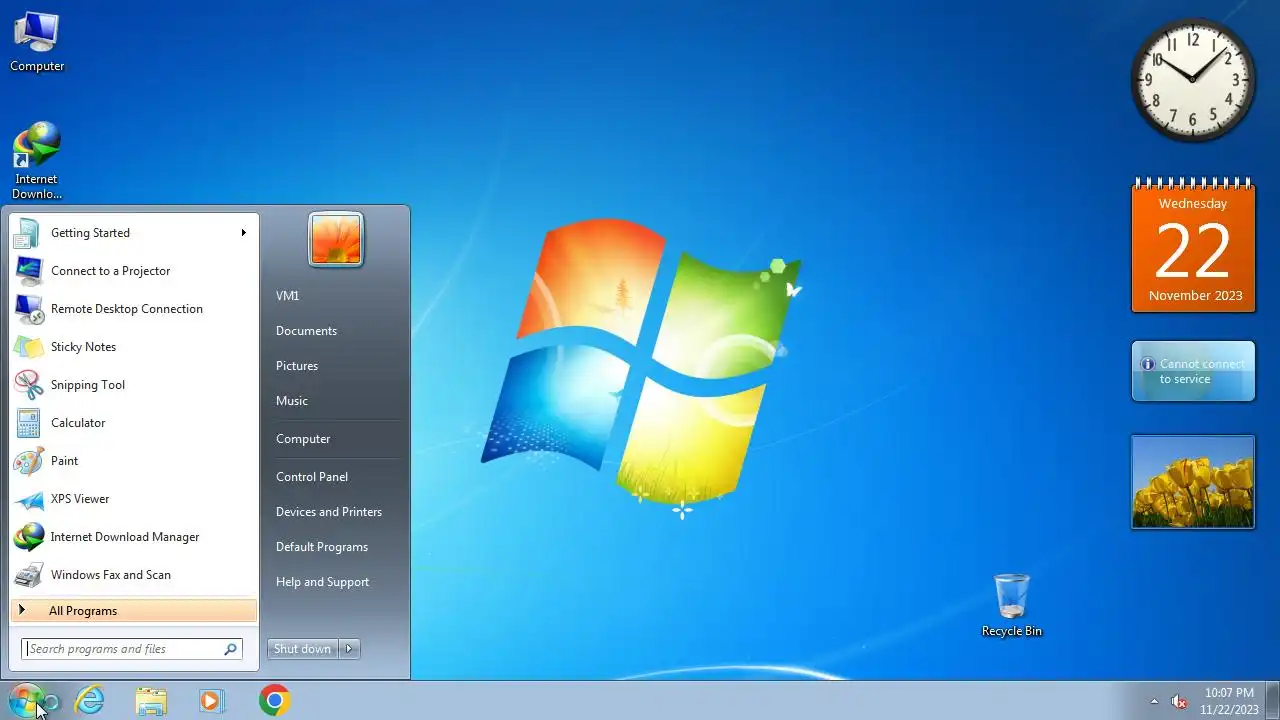Launch Sticky Notes
1280x720 pixels.
[134, 347]
